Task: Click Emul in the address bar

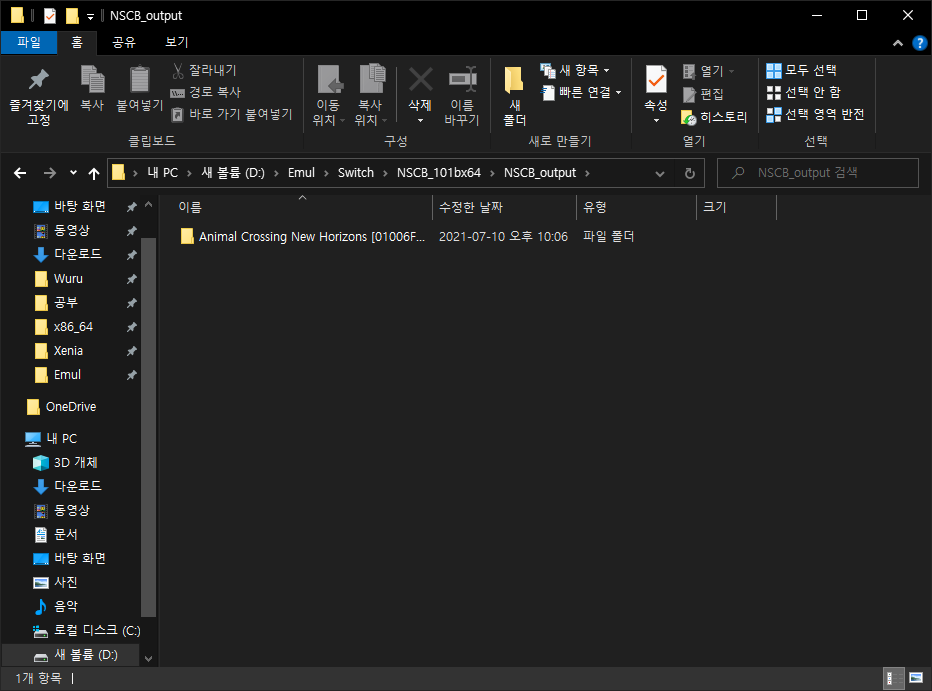Action: click(301, 173)
